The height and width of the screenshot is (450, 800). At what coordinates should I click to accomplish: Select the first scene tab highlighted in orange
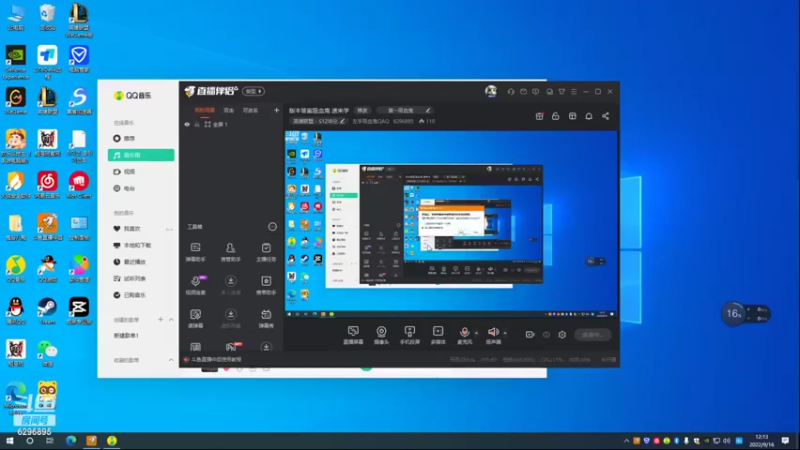(x=205, y=110)
